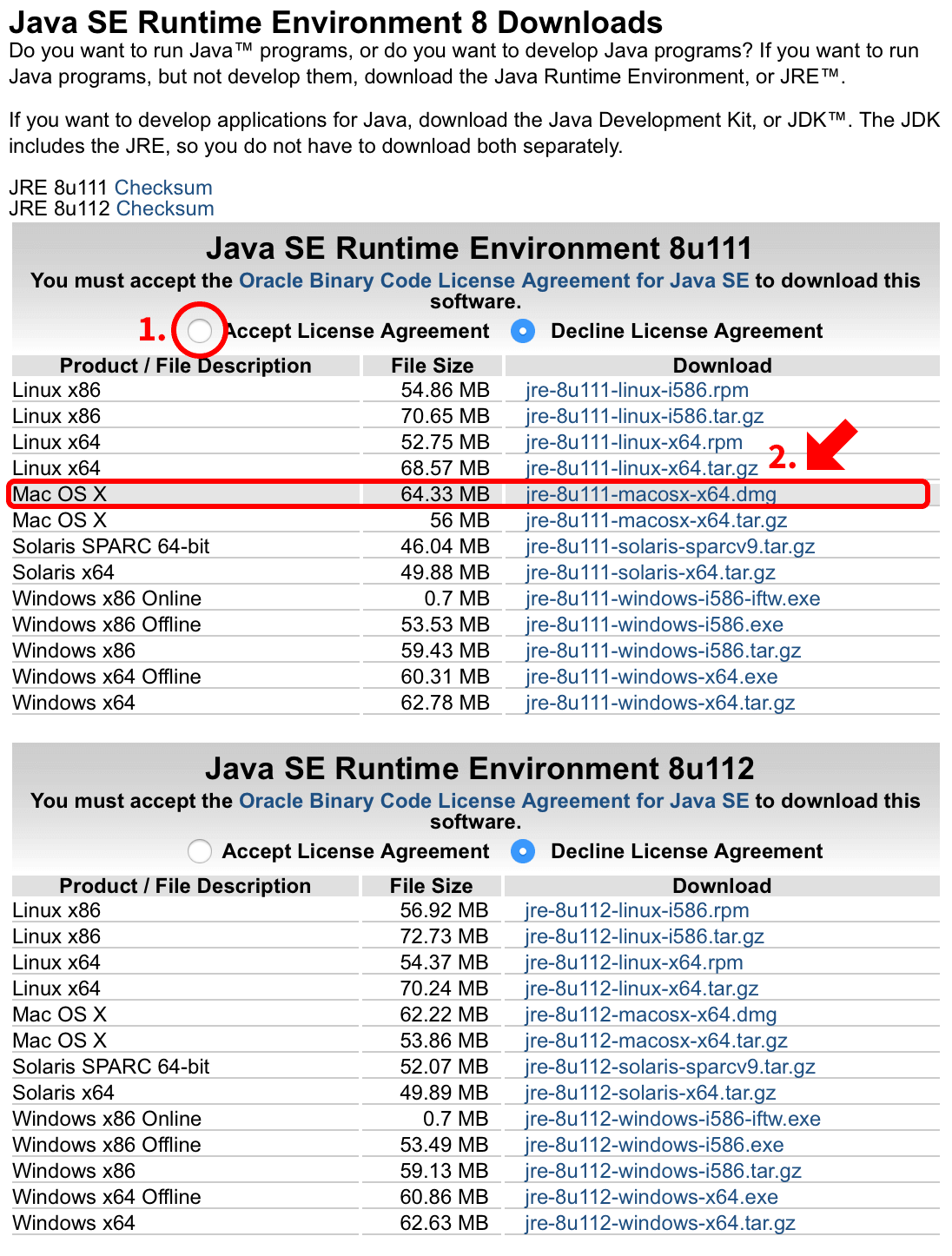
Task: Click Windows x64 Offline in 8u112 table
Action: click(x=107, y=1197)
